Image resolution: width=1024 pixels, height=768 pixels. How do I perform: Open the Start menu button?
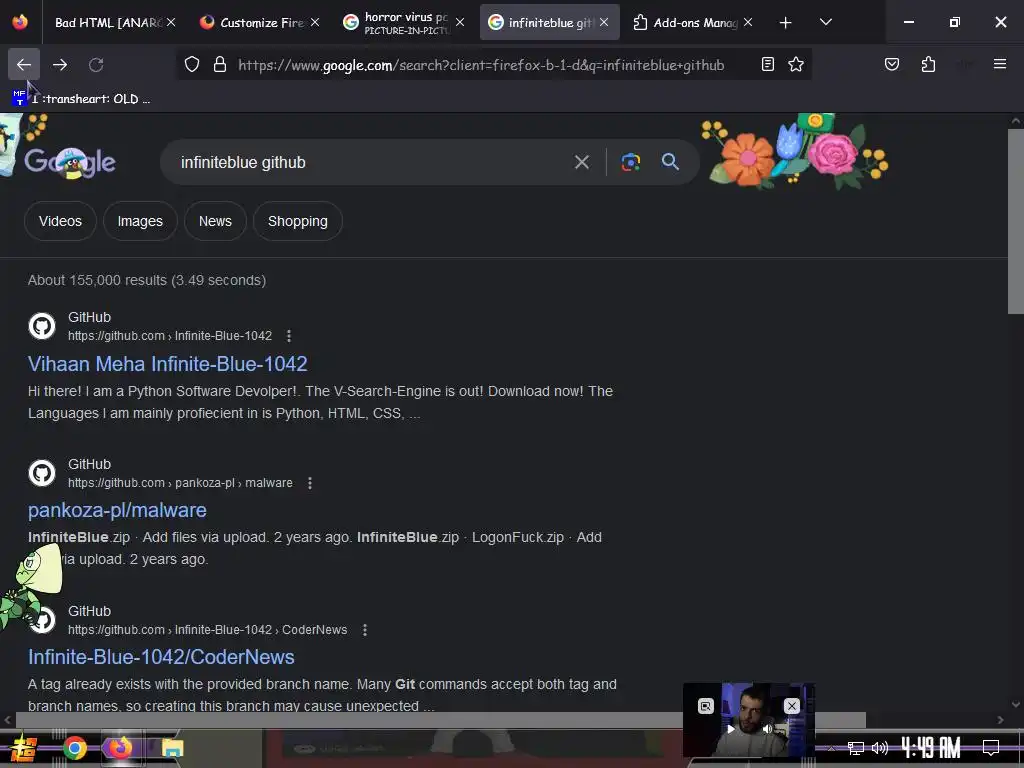[23, 748]
